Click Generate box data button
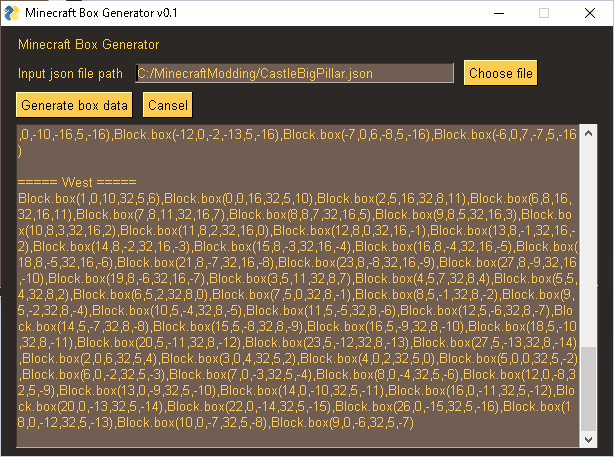Viewport: 614px width, 457px height. tap(74, 105)
